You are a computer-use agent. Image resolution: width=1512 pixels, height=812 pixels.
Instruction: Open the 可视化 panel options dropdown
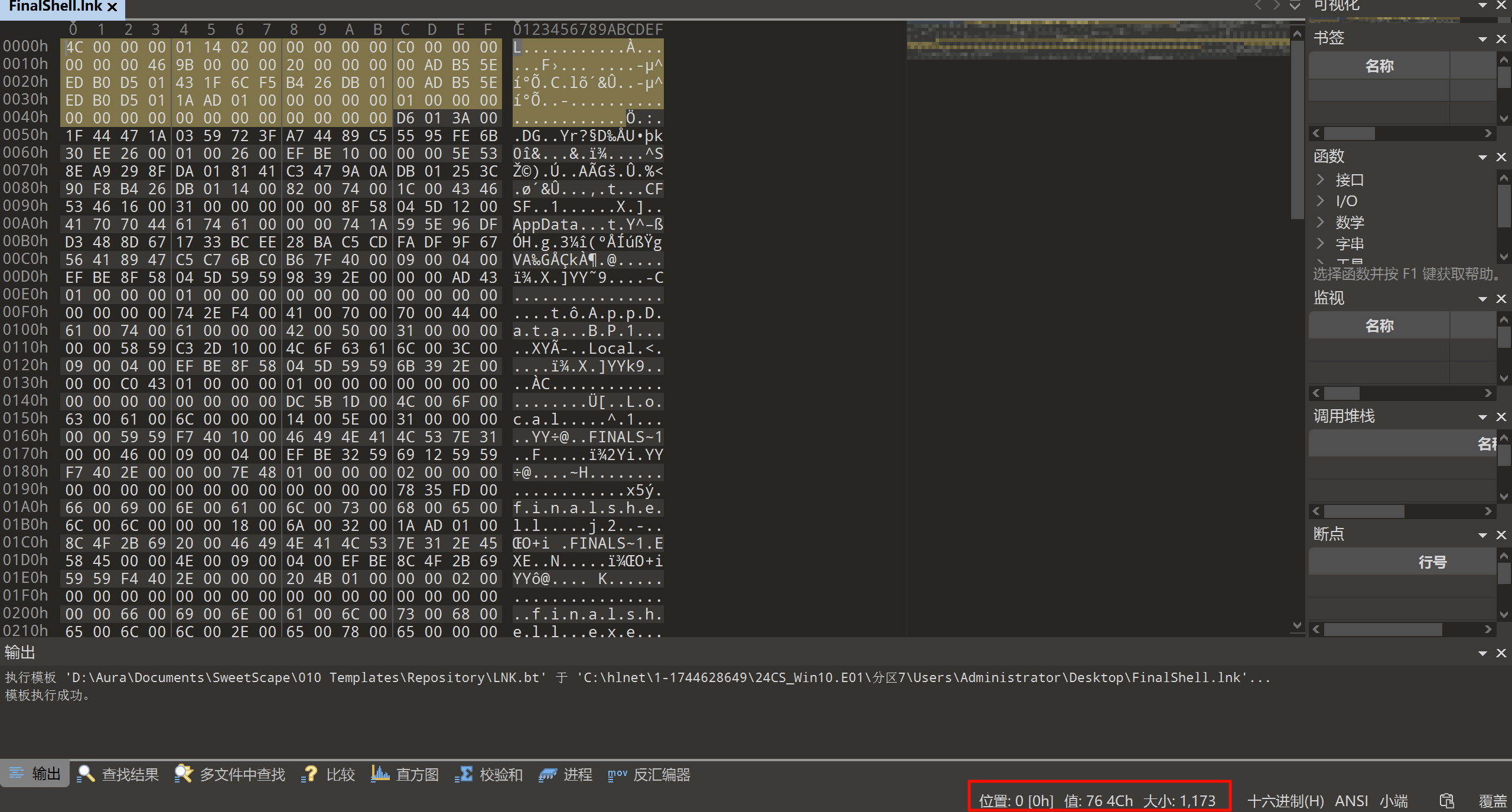point(1482,5)
